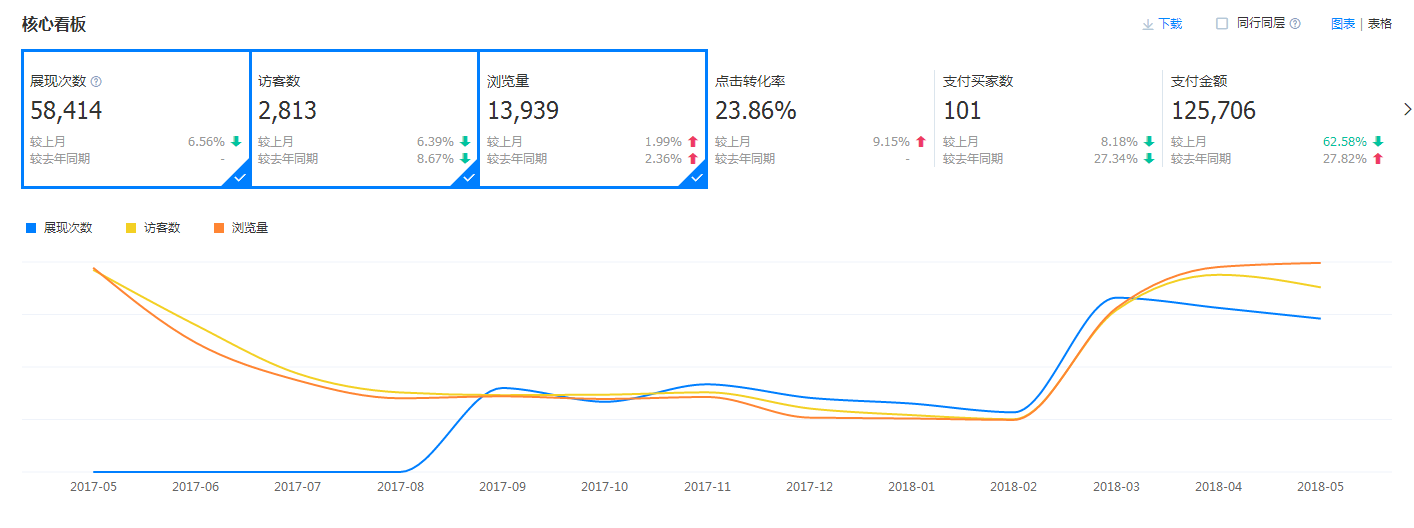Click red up arrow beside 27.82%
The width and height of the screenshot is (1414, 528).
pyautogui.click(x=1379, y=159)
